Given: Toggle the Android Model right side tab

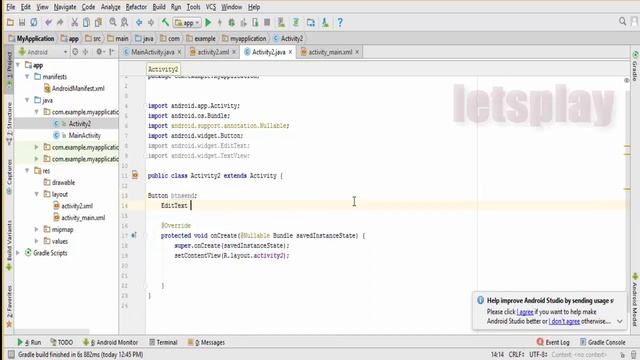Looking at the screenshot, I should tap(635, 299).
